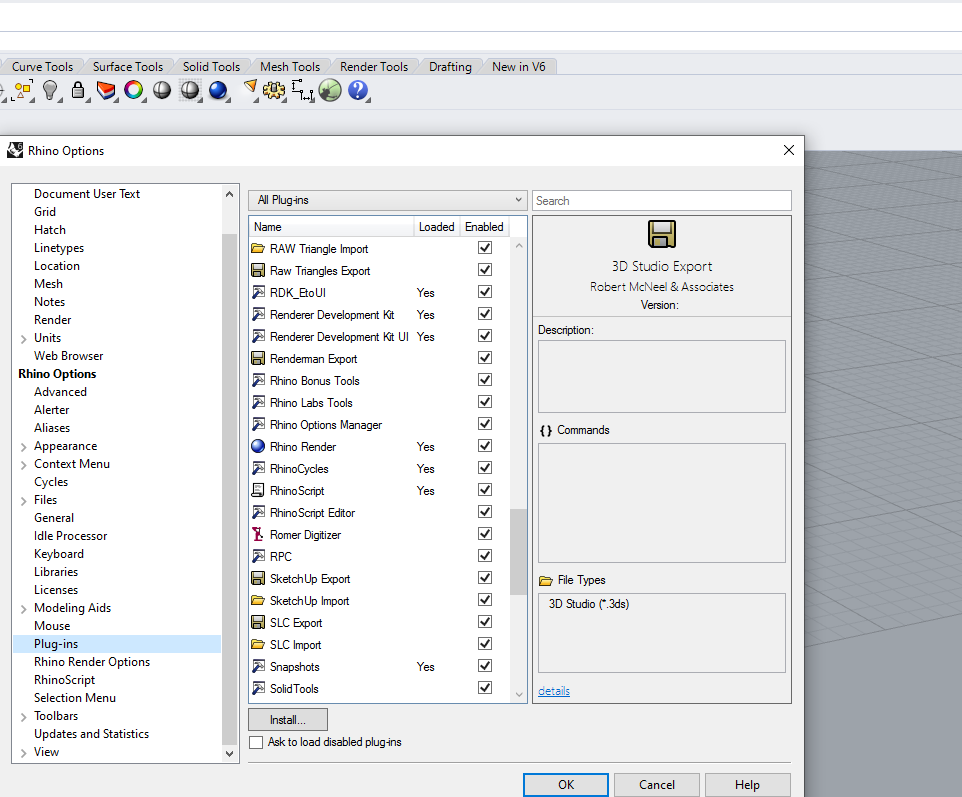Toggle Enabled checkbox for Rhino Labs Tools
The image size is (962, 797).
485,401
